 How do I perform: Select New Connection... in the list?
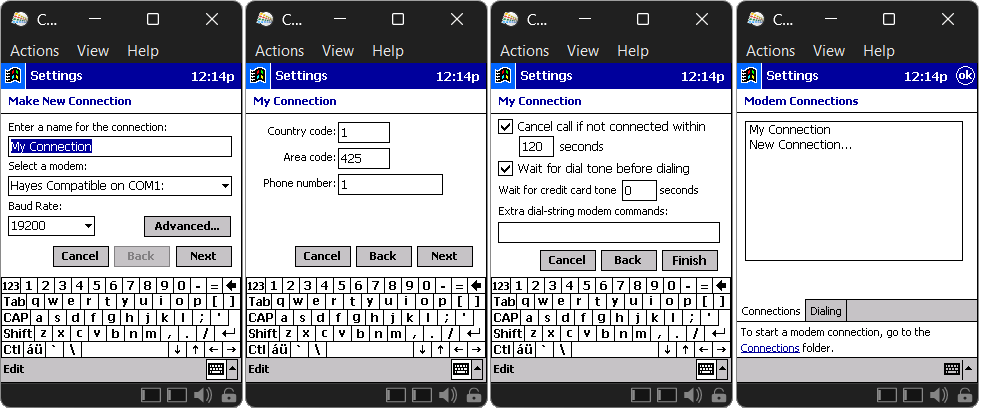click(x=800, y=145)
